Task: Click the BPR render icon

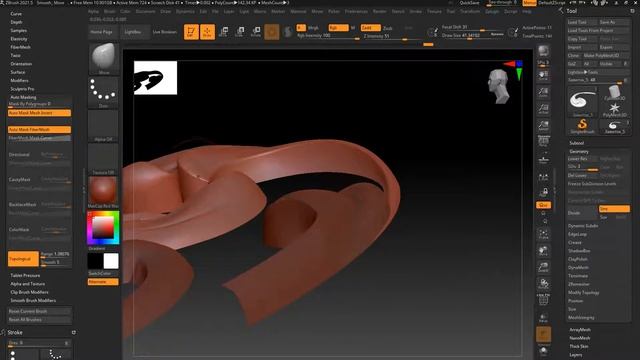Action: click(x=543, y=51)
